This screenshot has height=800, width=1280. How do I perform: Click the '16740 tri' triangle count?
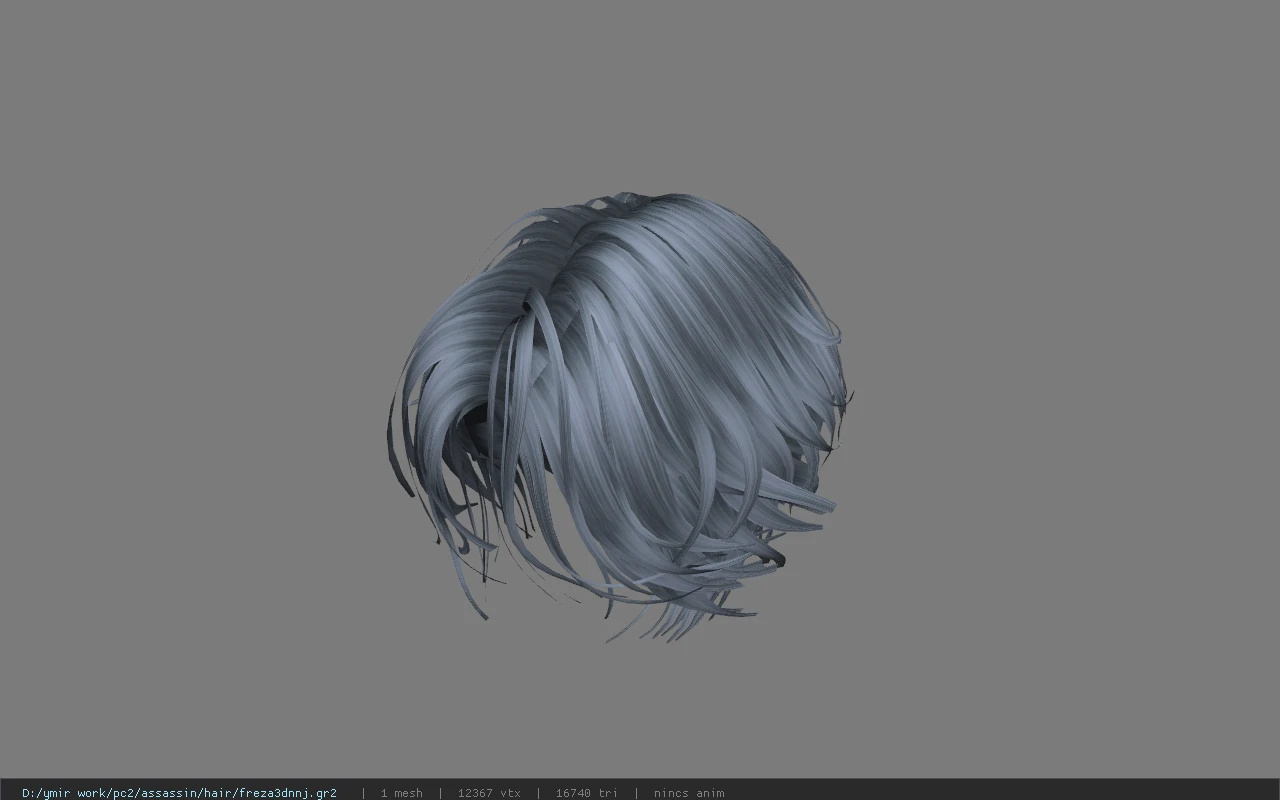click(x=586, y=793)
